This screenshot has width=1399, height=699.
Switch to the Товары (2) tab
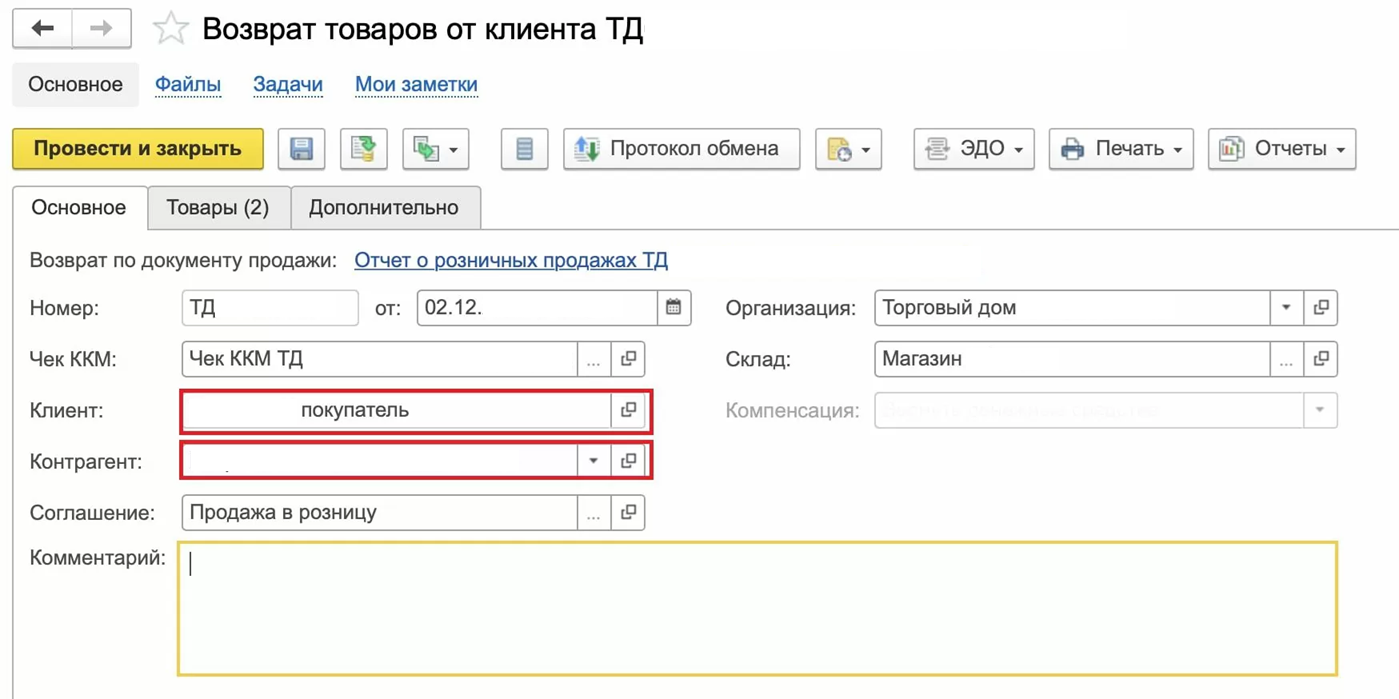pyautogui.click(x=218, y=208)
